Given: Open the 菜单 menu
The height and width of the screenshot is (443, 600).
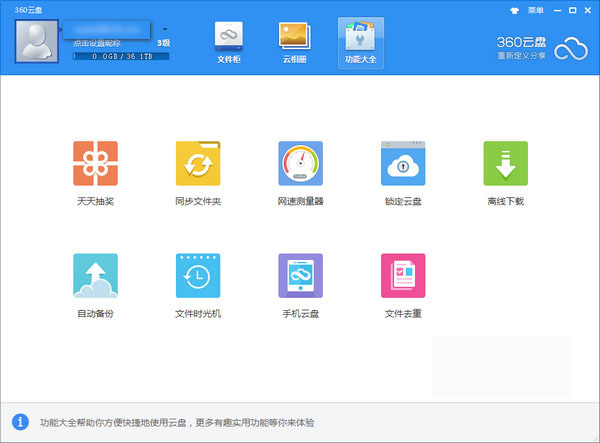Looking at the screenshot, I should pyautogui.click(x=536, y=10).
